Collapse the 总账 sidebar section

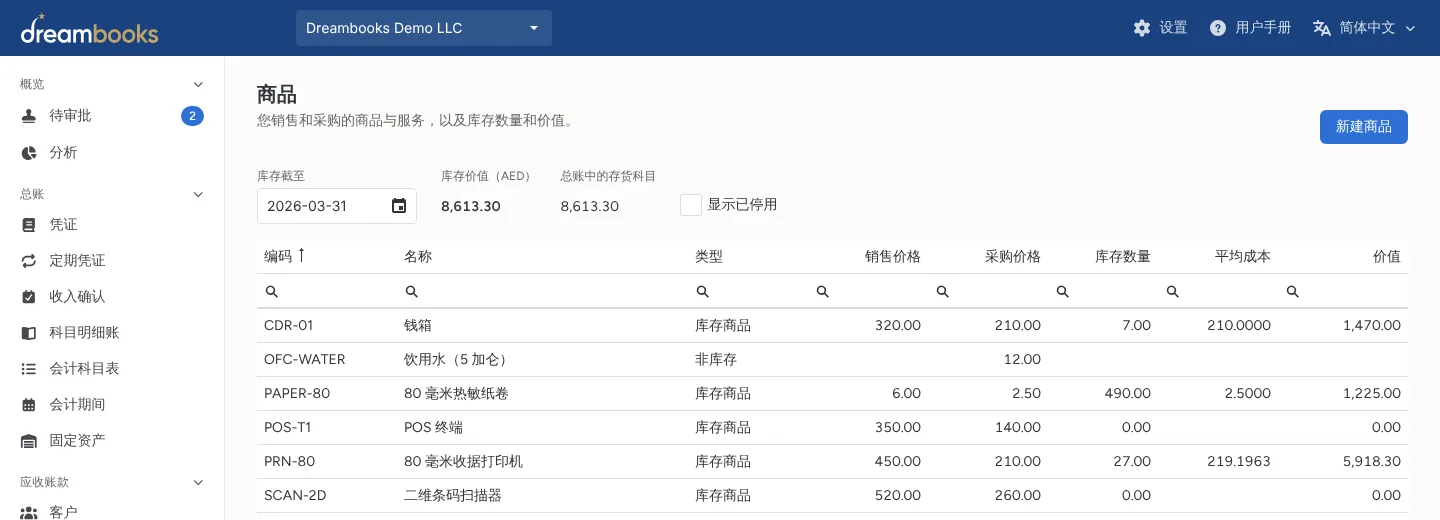[x=198, y=194]
